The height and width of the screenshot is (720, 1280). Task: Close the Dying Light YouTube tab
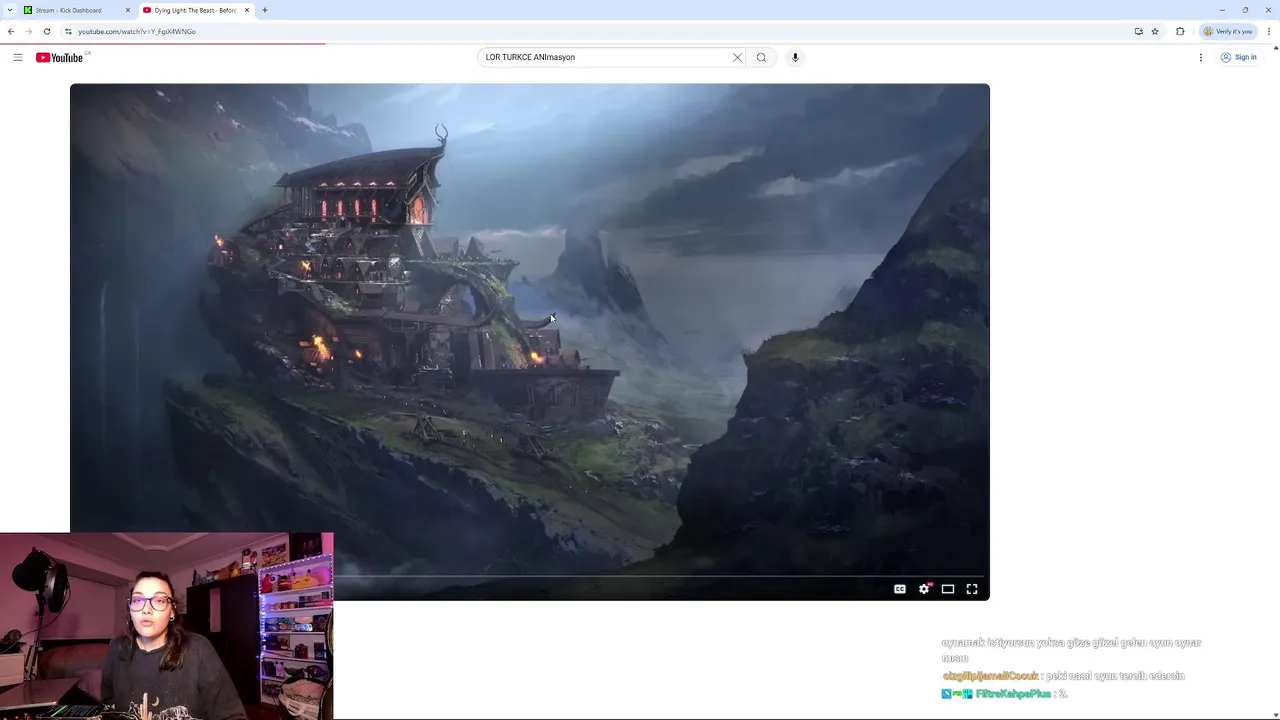tap(247, 10)
